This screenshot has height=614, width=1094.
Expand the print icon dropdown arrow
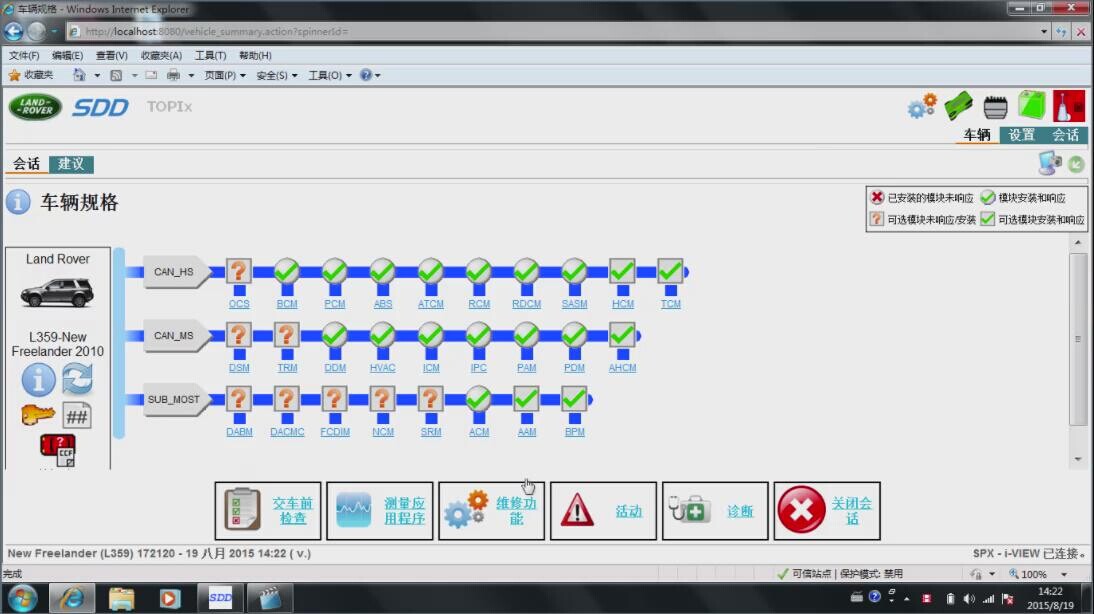190,75
